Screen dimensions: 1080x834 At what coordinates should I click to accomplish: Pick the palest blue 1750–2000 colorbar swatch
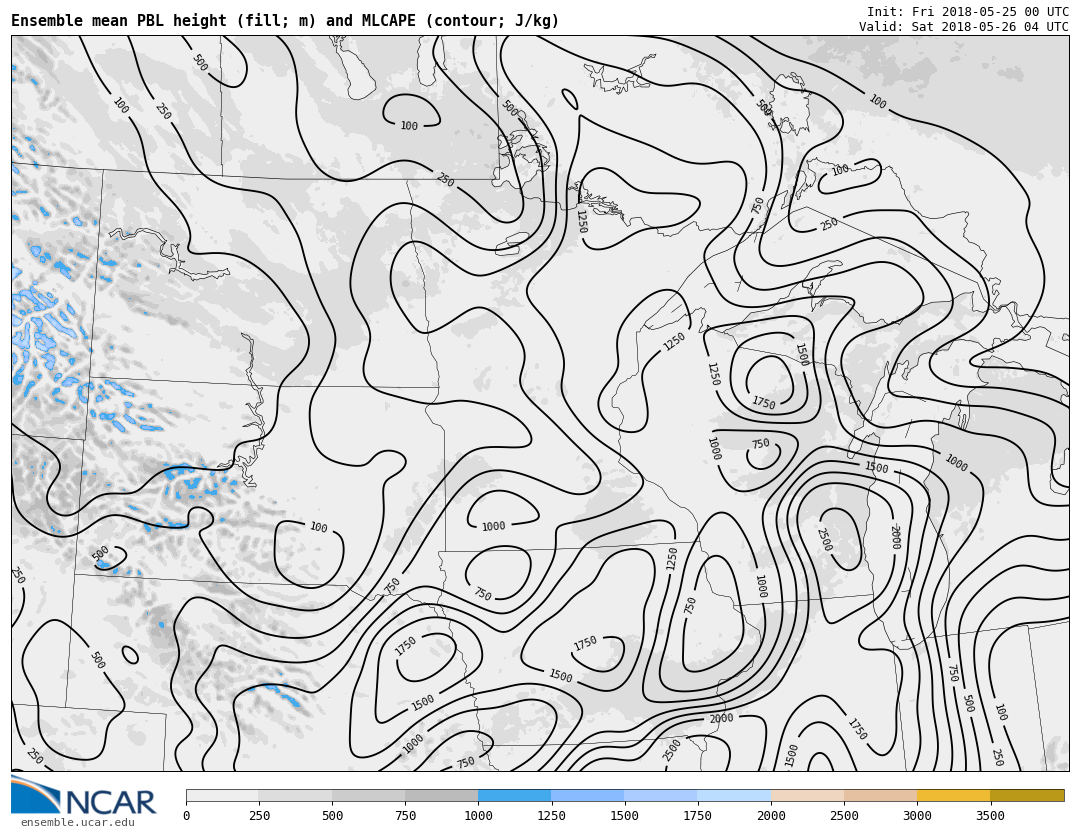(734, 795)
